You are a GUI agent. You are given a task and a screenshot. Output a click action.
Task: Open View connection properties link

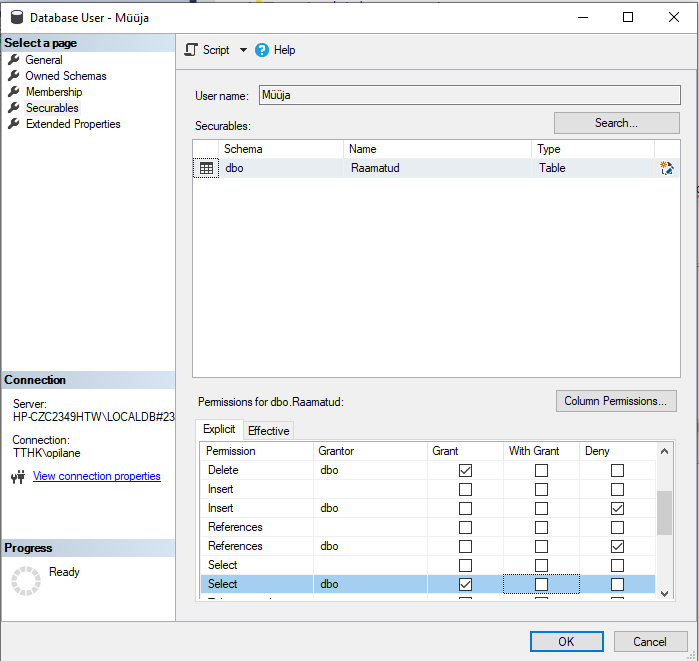[x=97, y=476]
